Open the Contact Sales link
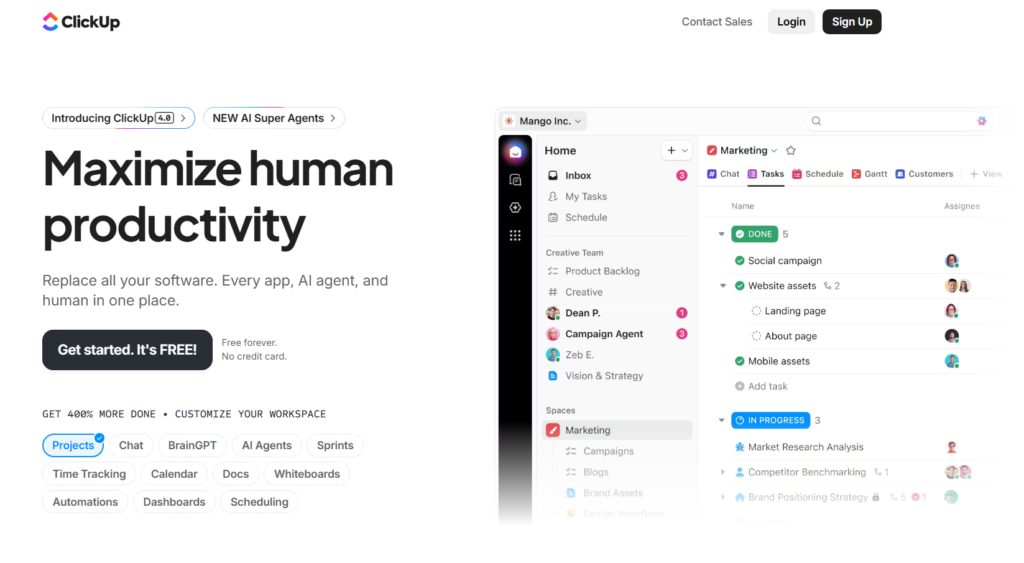The image size is (1024, 563). click(716, 22)
